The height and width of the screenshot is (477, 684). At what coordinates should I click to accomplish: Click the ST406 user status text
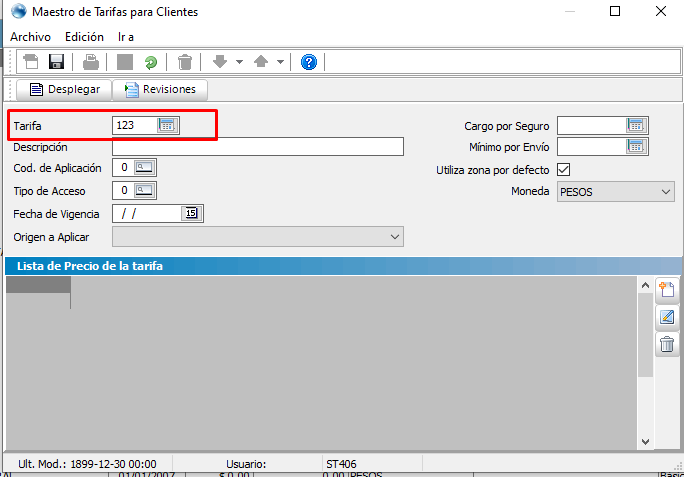coord(341,464)
